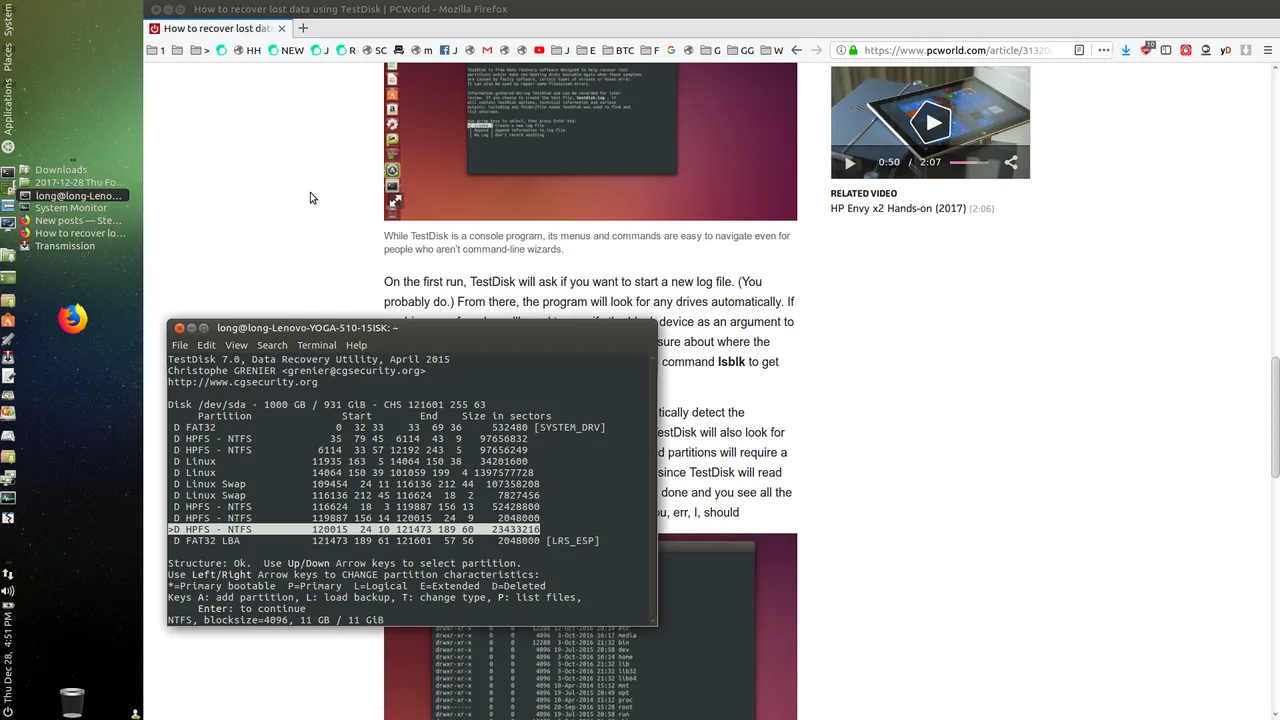This screenshot has width=1280, height=720.
Task: Play the related video with center play button
Action: pyautogui.click(x=931, y=123)
